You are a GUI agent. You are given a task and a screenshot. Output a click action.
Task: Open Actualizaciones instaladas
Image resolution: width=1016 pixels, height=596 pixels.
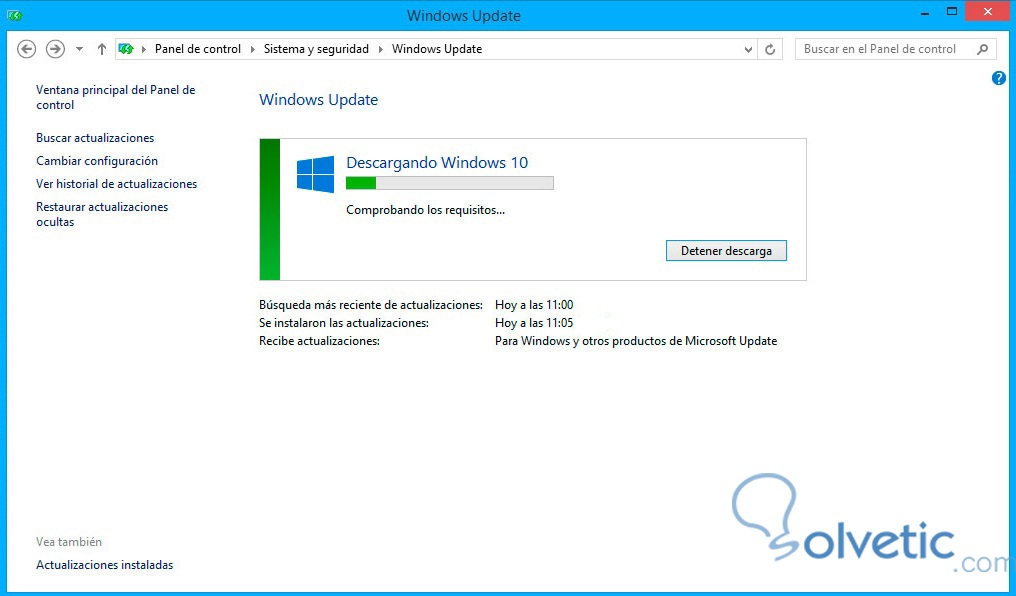click(104, 565)
